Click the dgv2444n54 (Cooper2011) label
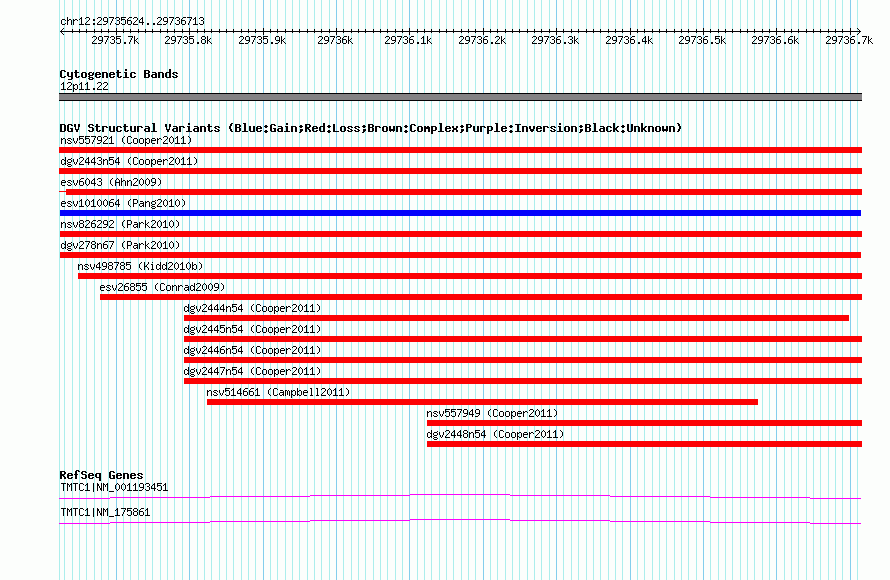 click(x=252, y=308)
